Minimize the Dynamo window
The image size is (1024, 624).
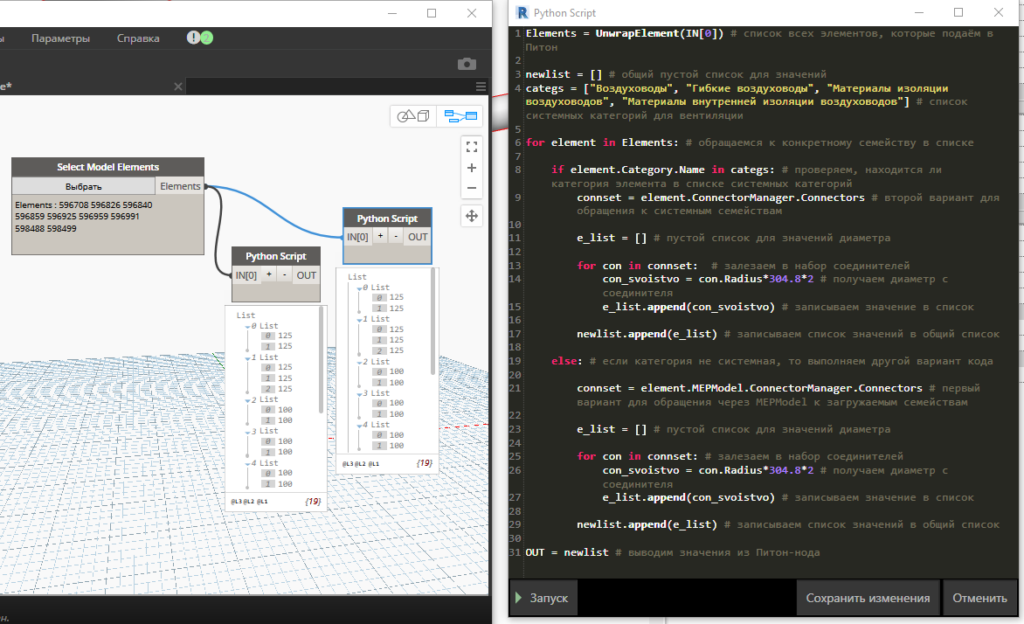pyautogui.click(x=392, y=13)
